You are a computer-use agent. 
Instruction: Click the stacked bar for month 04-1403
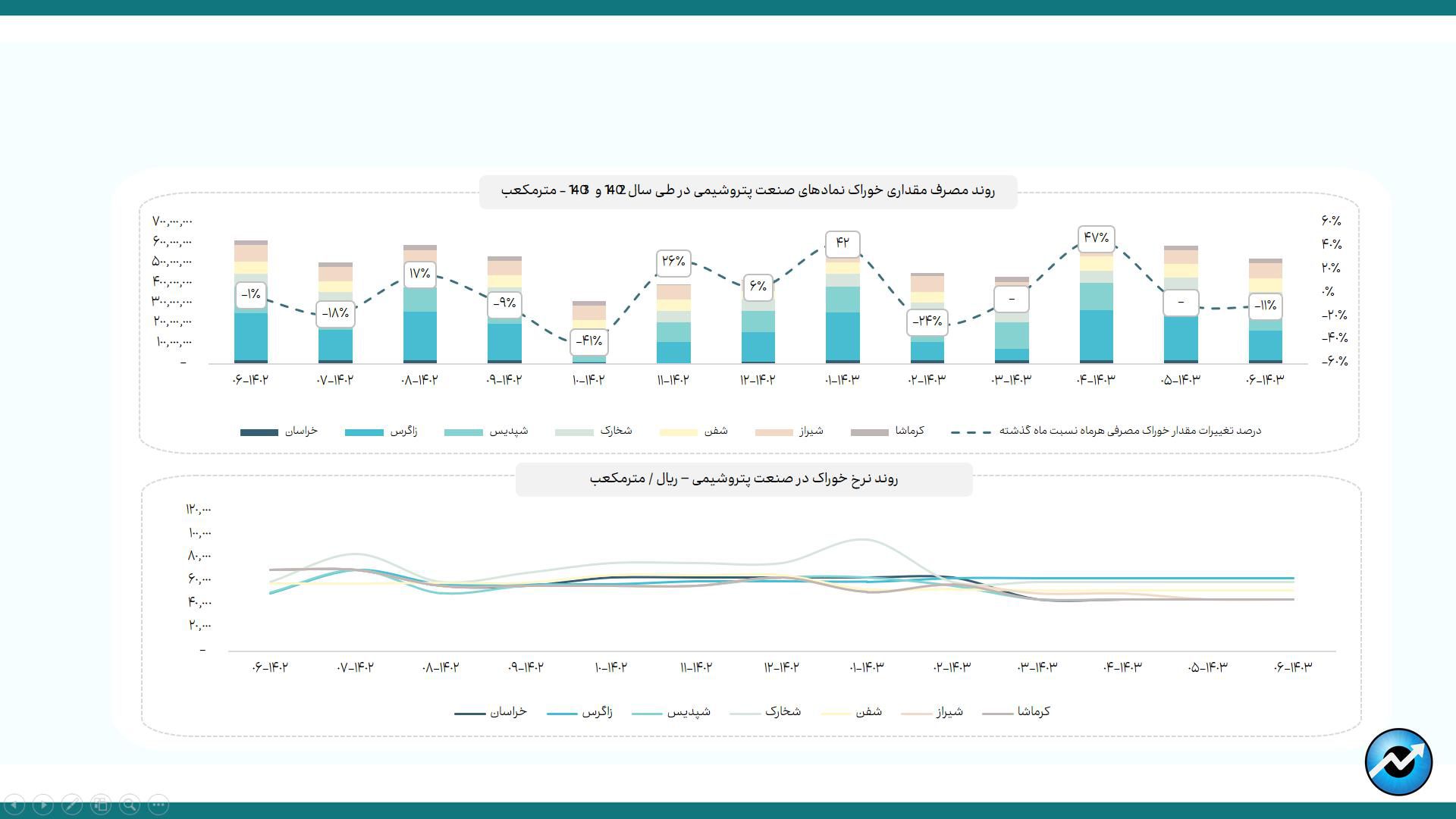pos(1096,303)
